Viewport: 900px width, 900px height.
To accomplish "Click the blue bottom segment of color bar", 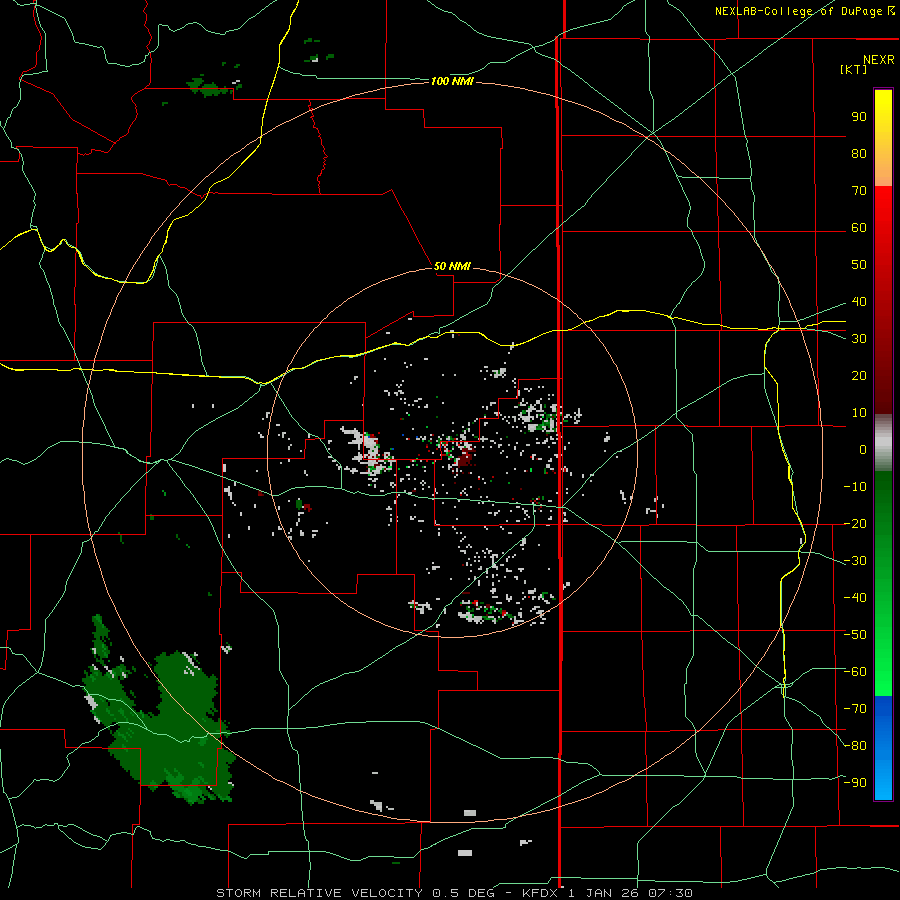I will (x=883, y=748).
